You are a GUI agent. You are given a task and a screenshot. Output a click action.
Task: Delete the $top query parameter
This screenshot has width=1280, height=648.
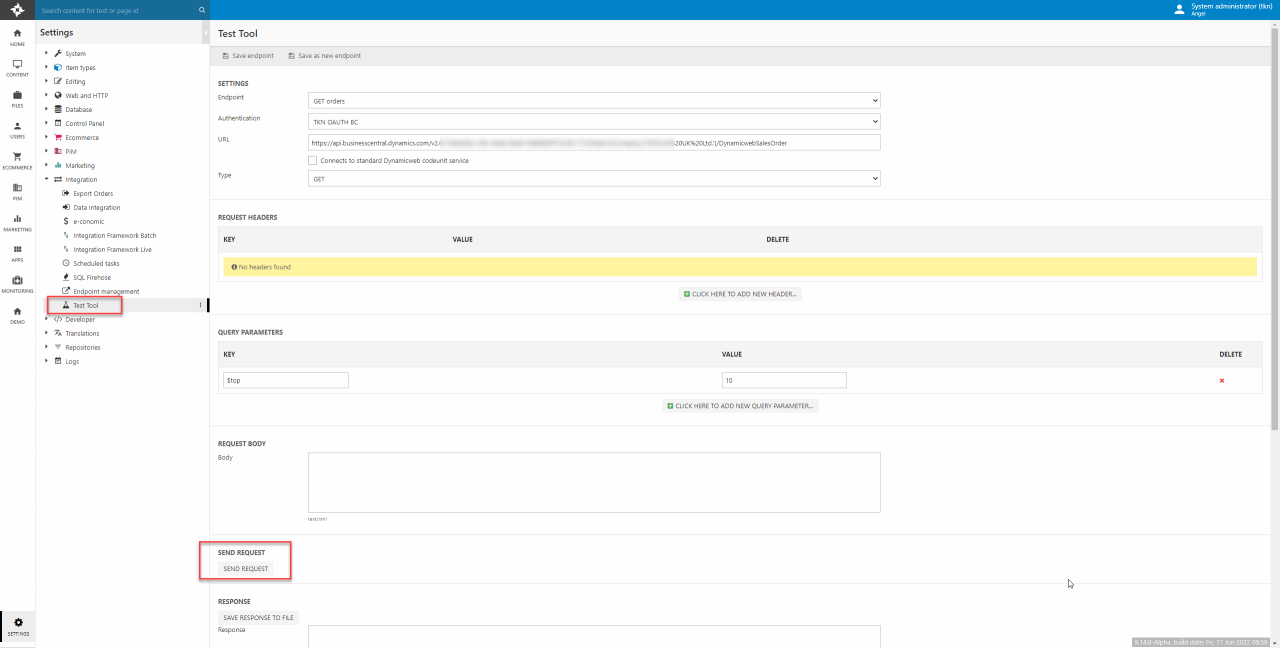1221,380
